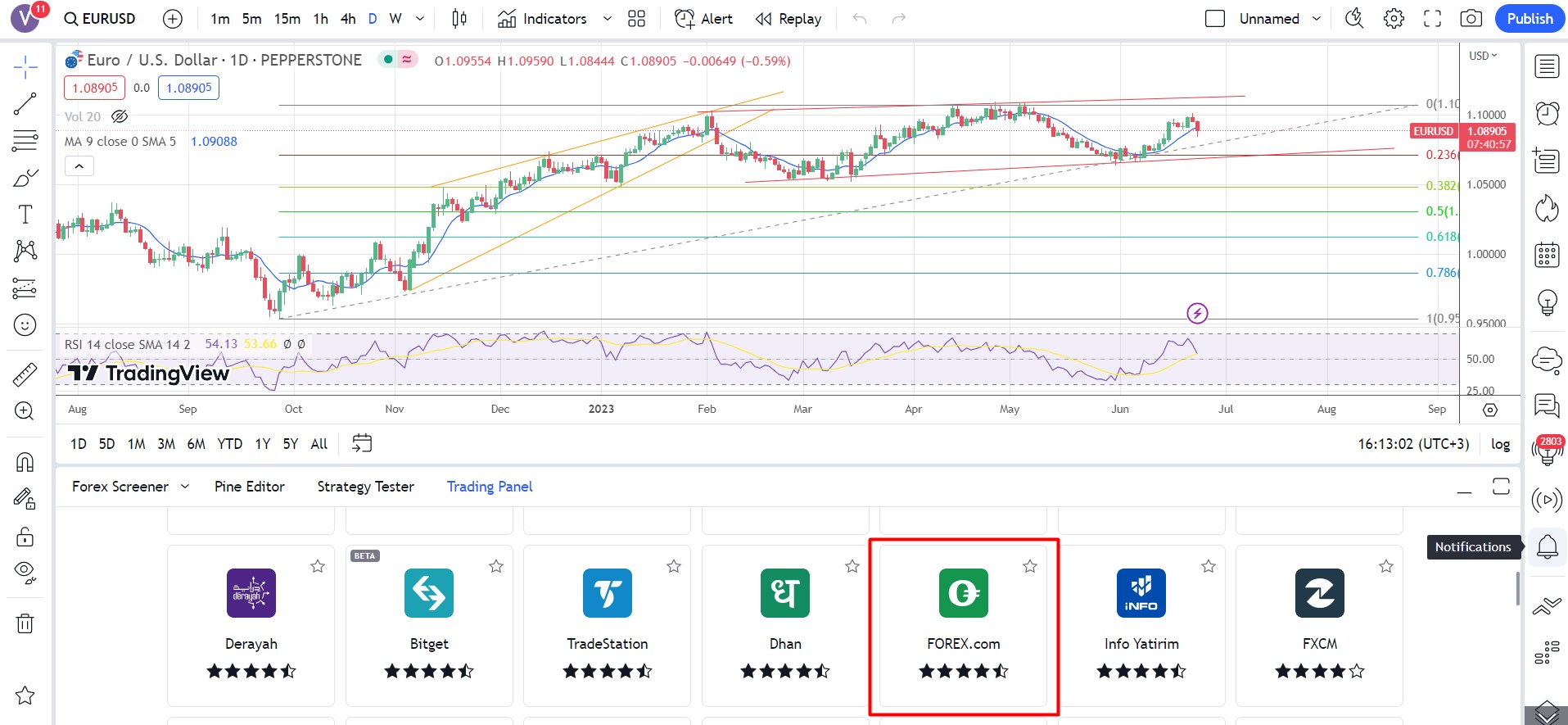Open the watchlist panel icon
The image size is (1568, 725).
(x=1547, y=66)
